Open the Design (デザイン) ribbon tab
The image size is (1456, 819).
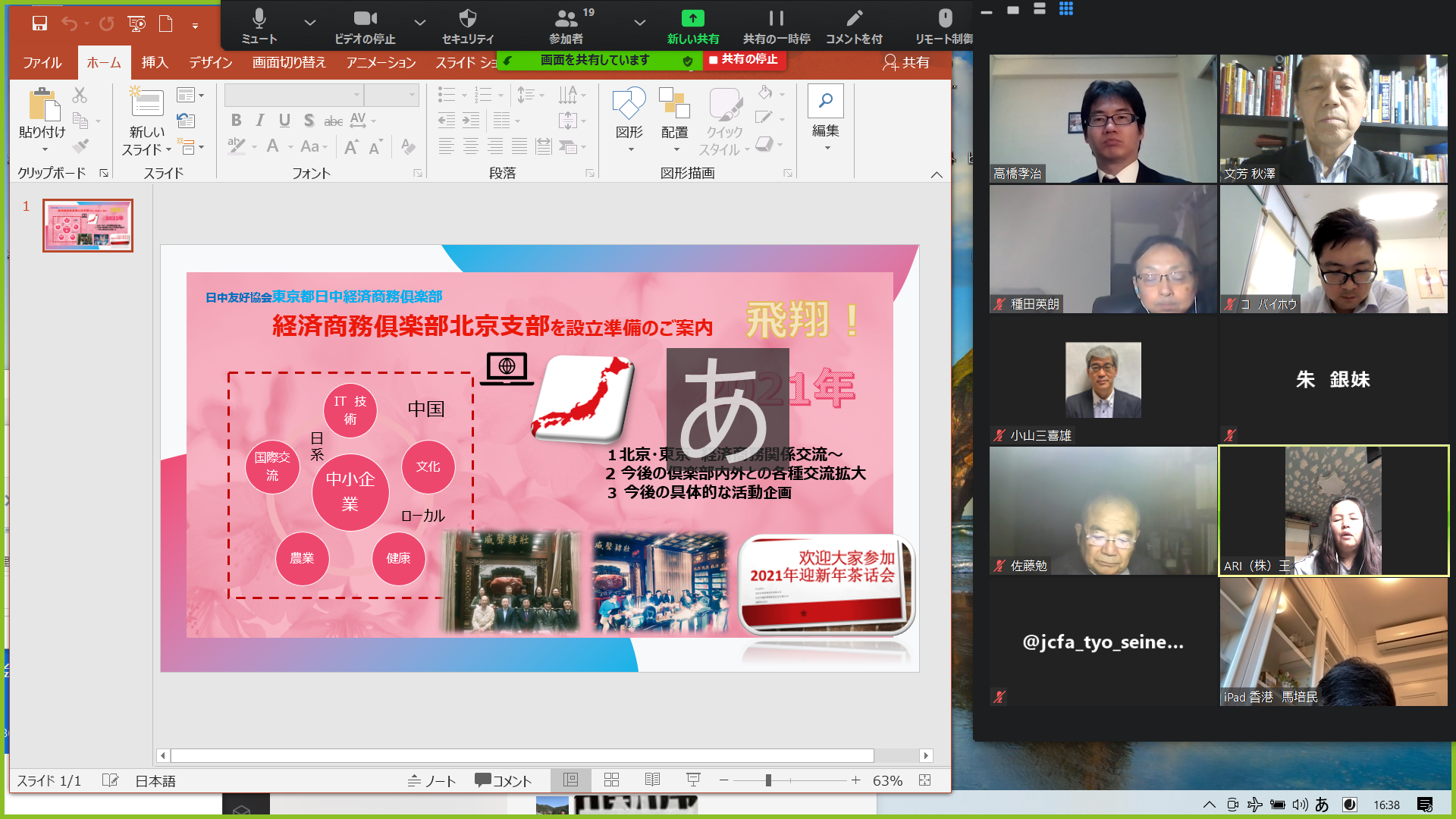[210, 63]
